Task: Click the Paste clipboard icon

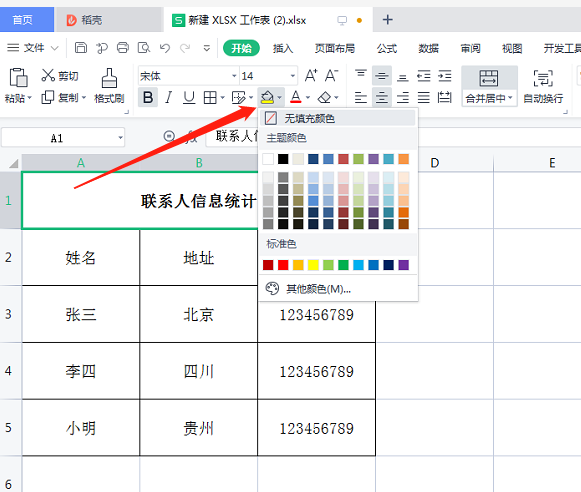Action: 18,77
